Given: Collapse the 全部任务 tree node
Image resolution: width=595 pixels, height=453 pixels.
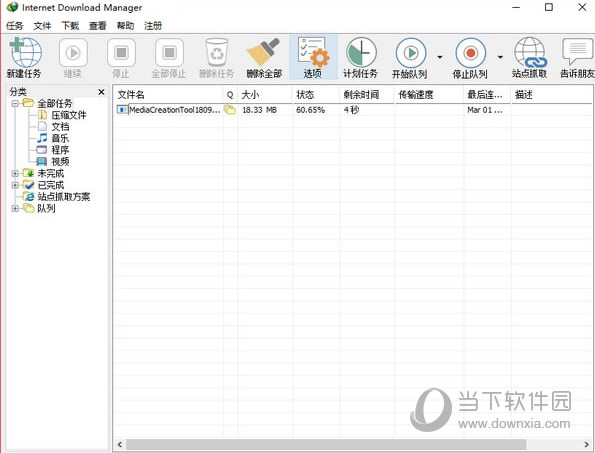Looking at the screenshot, I should pos(15,103).
